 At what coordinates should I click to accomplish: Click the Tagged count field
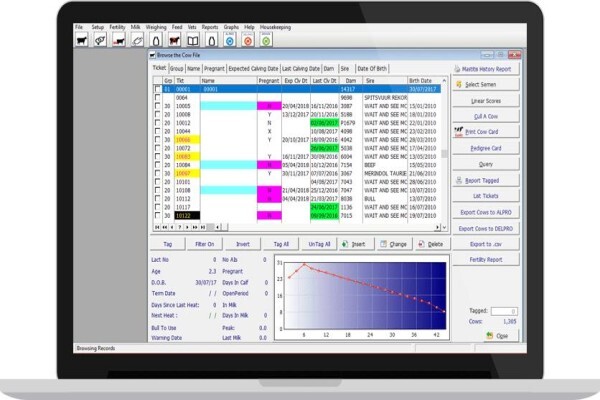pyautogui.click(x=504, y=311)
